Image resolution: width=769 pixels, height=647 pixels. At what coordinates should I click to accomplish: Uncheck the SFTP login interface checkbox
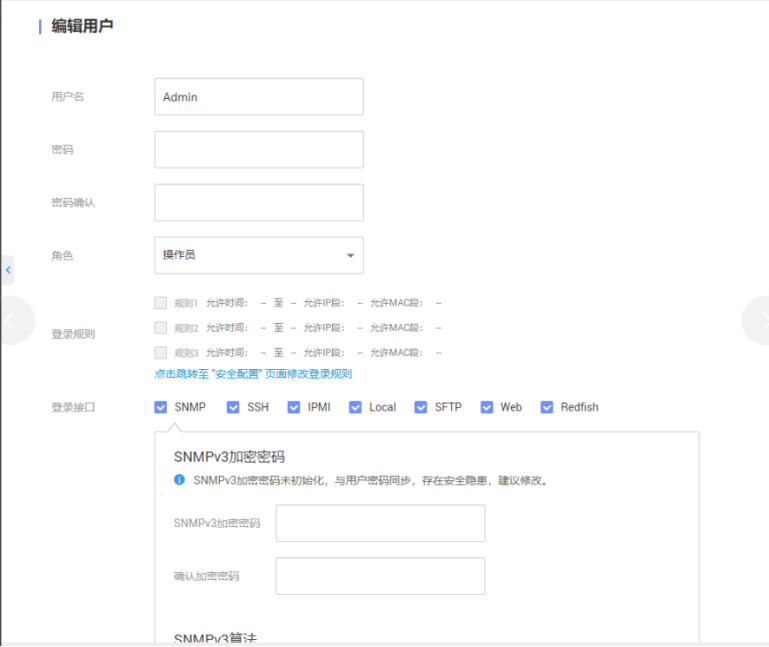point(421,407)
